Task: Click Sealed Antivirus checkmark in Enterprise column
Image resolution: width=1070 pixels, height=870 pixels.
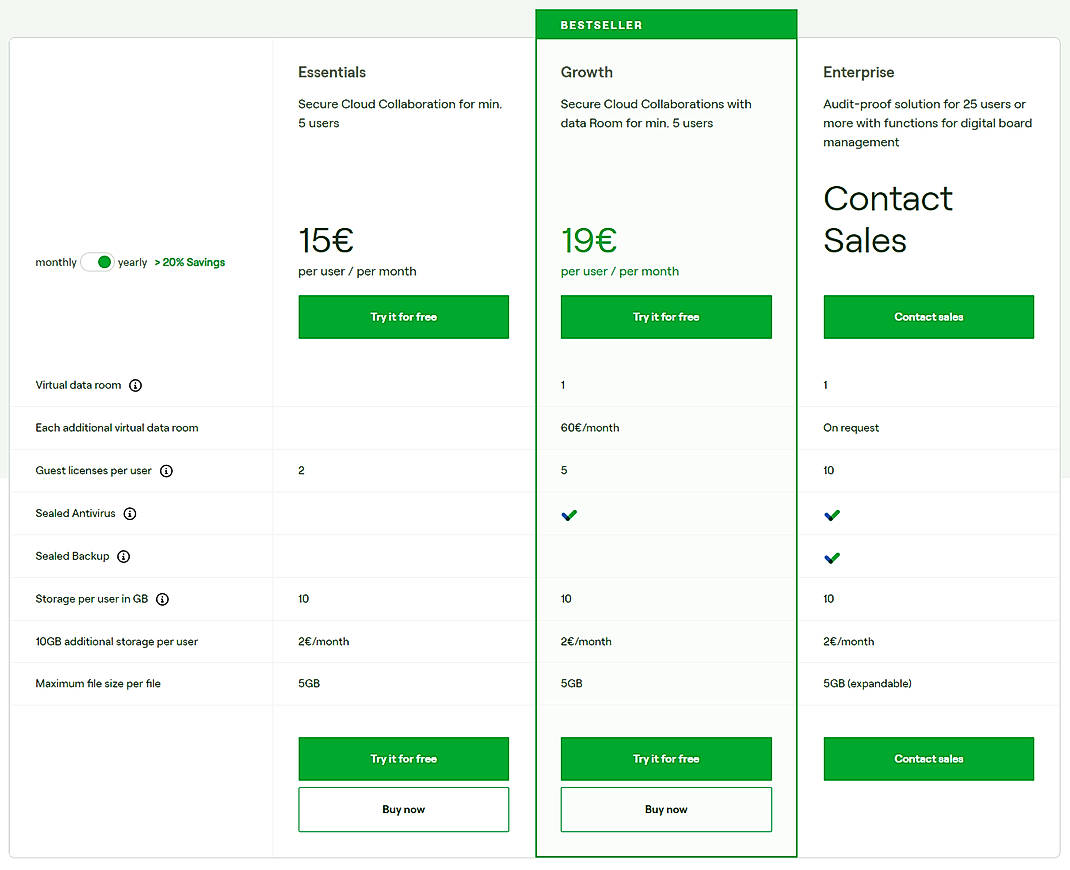Action: click(x=832, y=515)
